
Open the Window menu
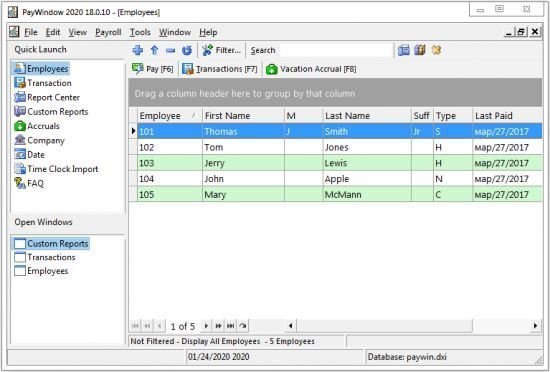(175, 32)
